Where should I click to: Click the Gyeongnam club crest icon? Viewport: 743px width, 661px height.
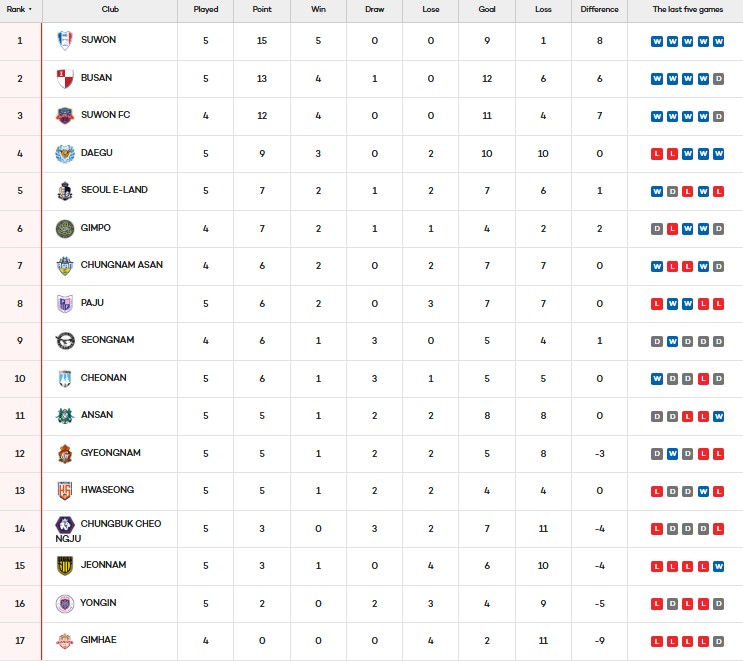point(65,453)
